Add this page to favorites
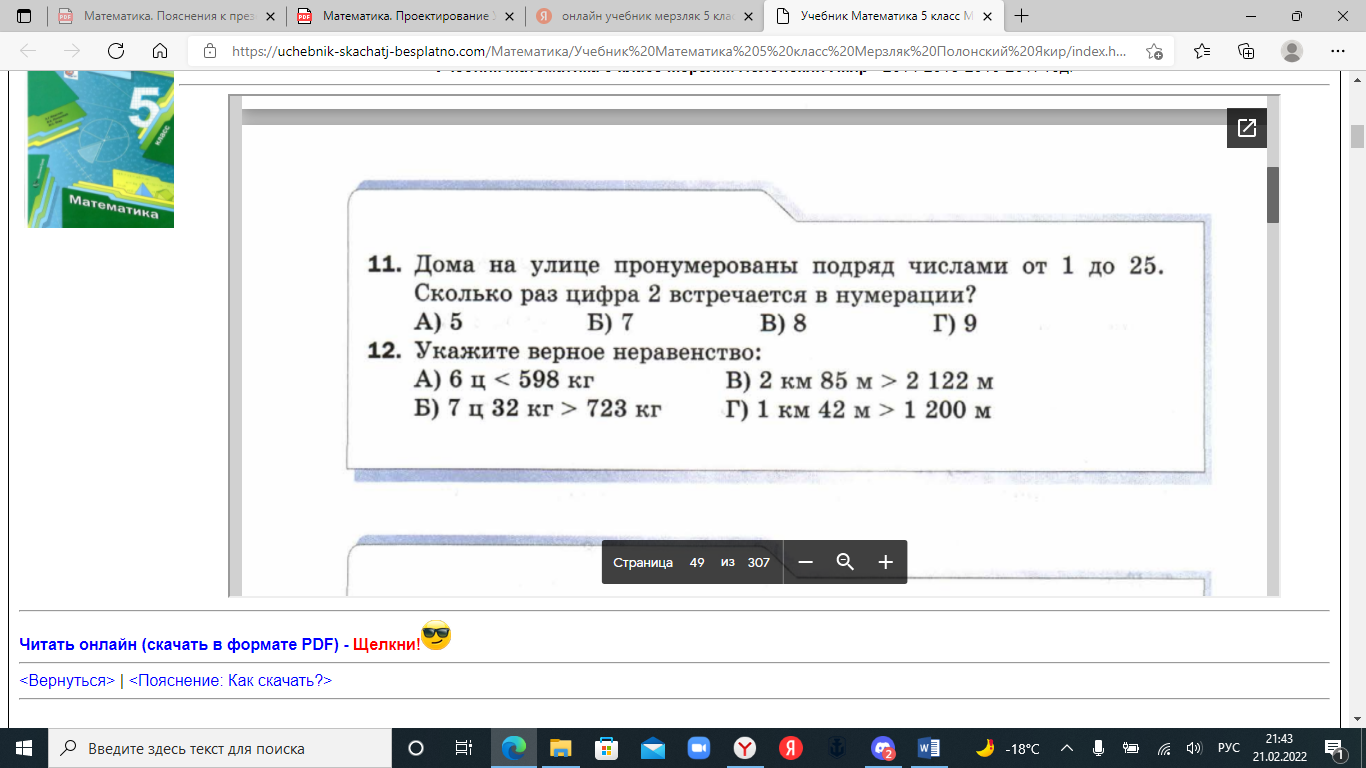This screenshot has height=768, width=1366. tap(1154, 52)
